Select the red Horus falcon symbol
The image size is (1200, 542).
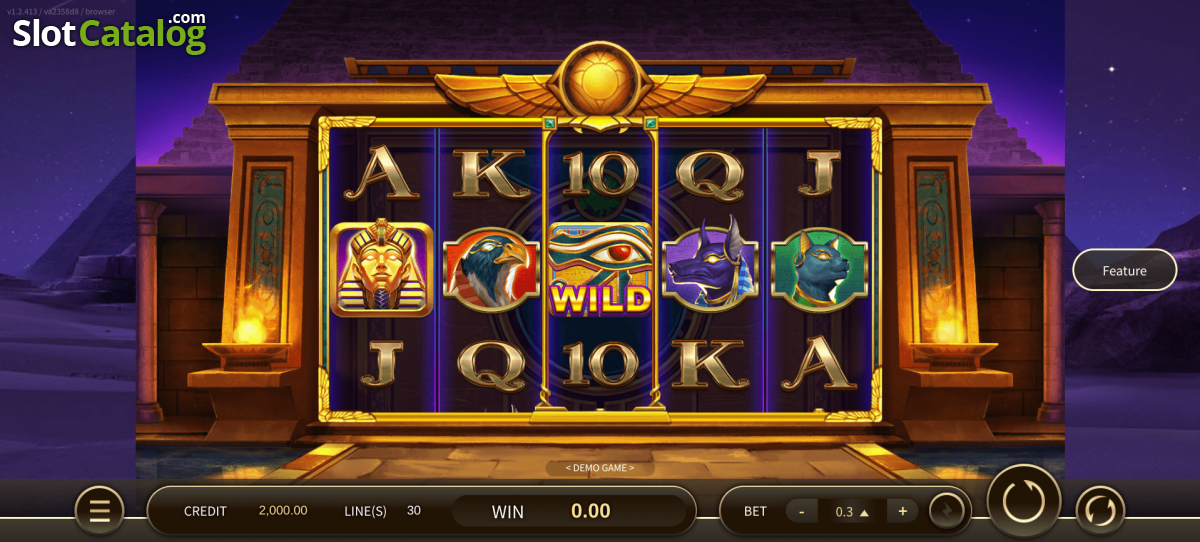[489, 269]
